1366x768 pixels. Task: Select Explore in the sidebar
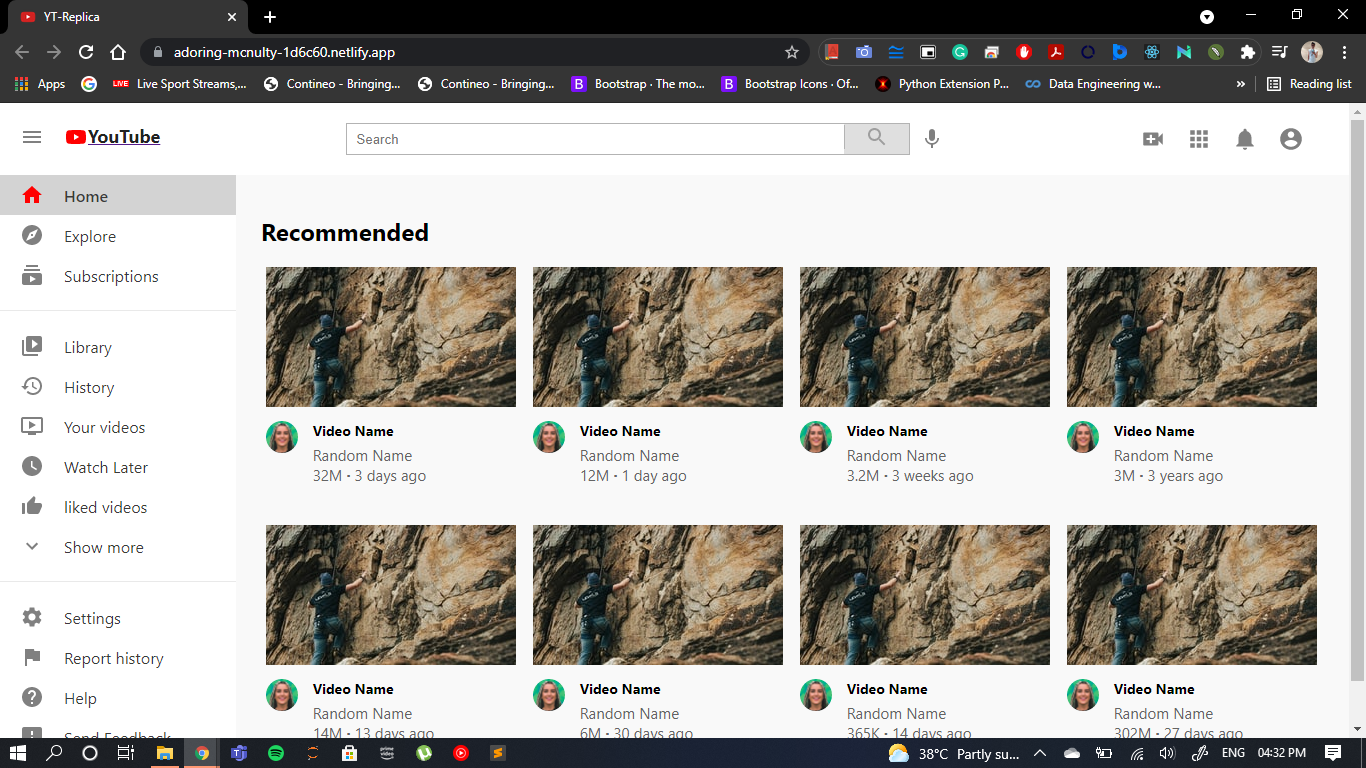(118, 236)
